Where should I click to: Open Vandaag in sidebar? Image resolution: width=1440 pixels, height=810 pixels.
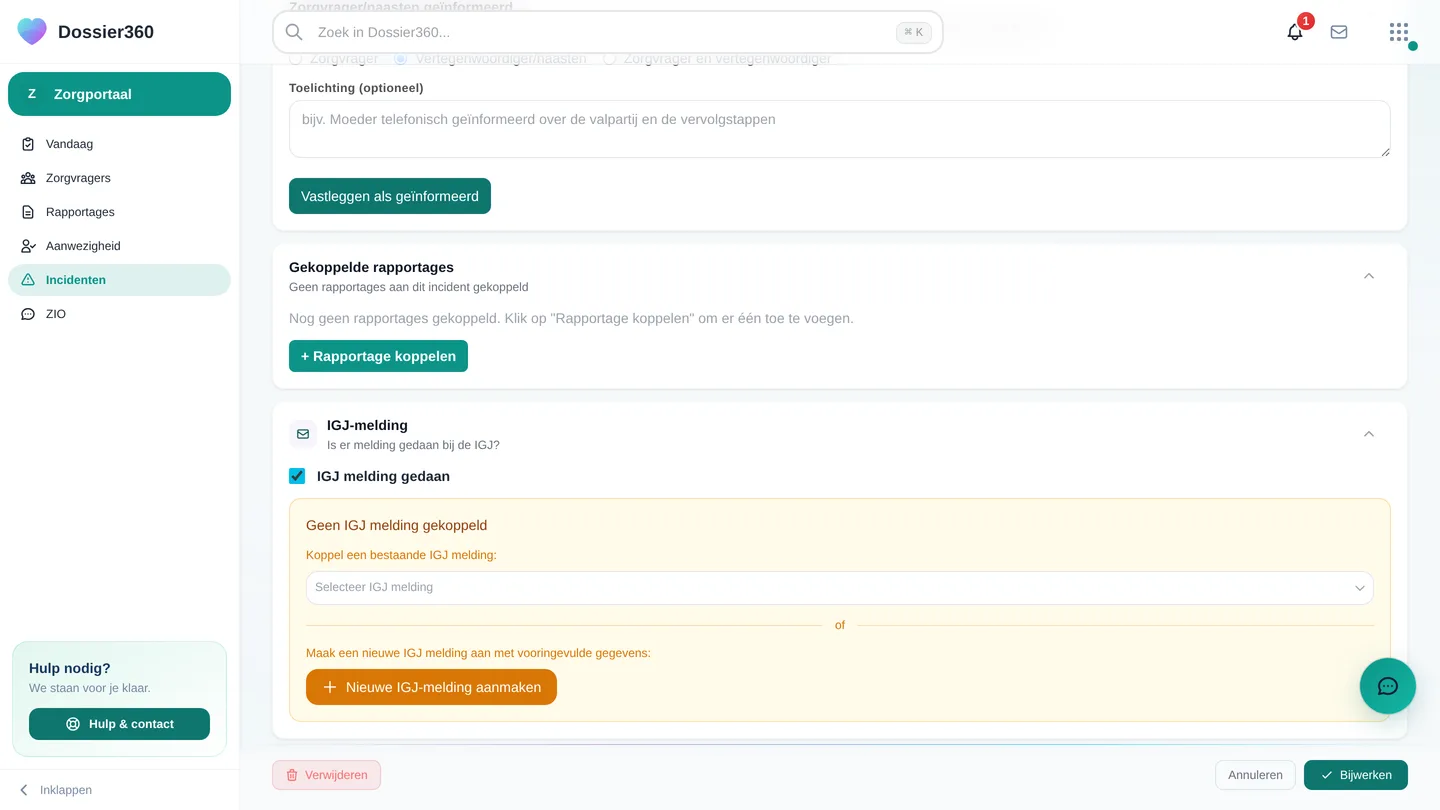click(119, 144)
